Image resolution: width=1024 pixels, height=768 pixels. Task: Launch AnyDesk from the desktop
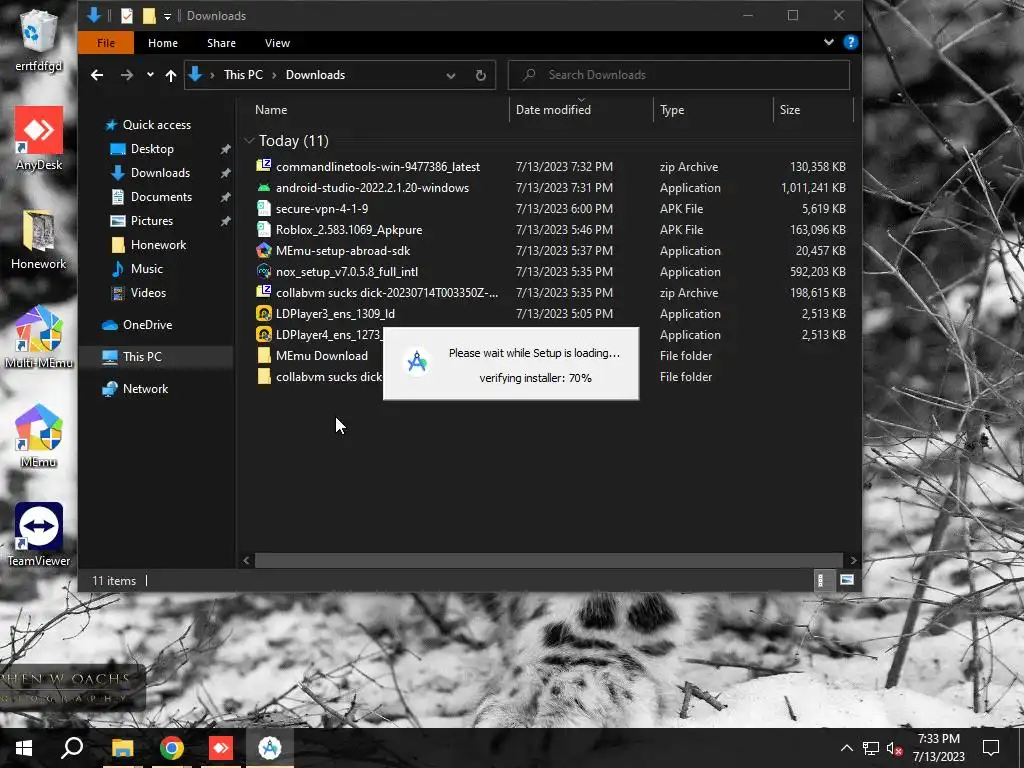pos(39,138)
